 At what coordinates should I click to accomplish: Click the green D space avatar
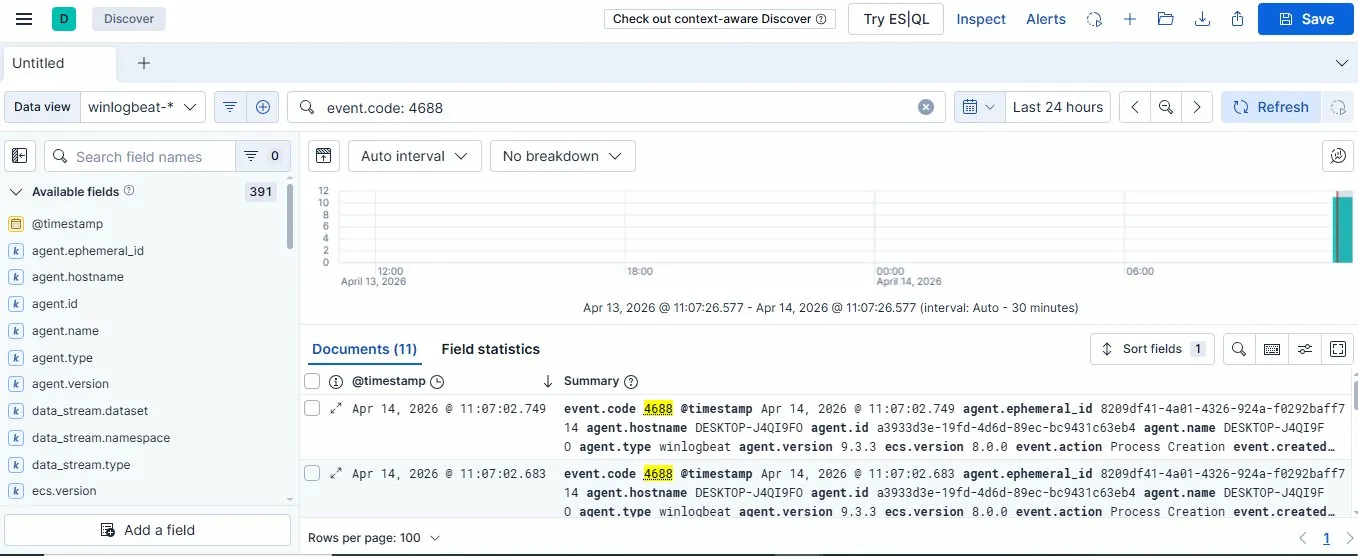[x=64, y=18]
